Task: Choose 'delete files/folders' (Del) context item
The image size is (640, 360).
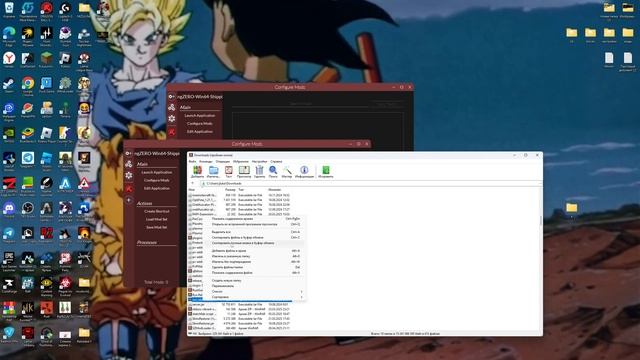Action: tap(256, 267)
